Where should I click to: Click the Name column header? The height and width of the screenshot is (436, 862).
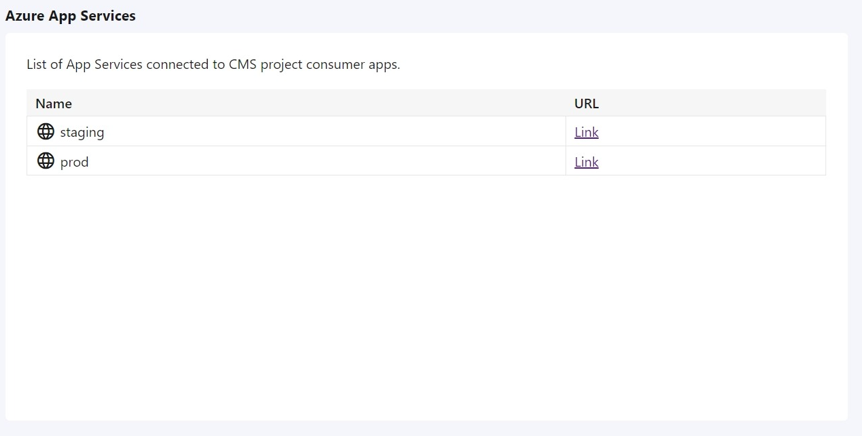(x=54, y=103)
